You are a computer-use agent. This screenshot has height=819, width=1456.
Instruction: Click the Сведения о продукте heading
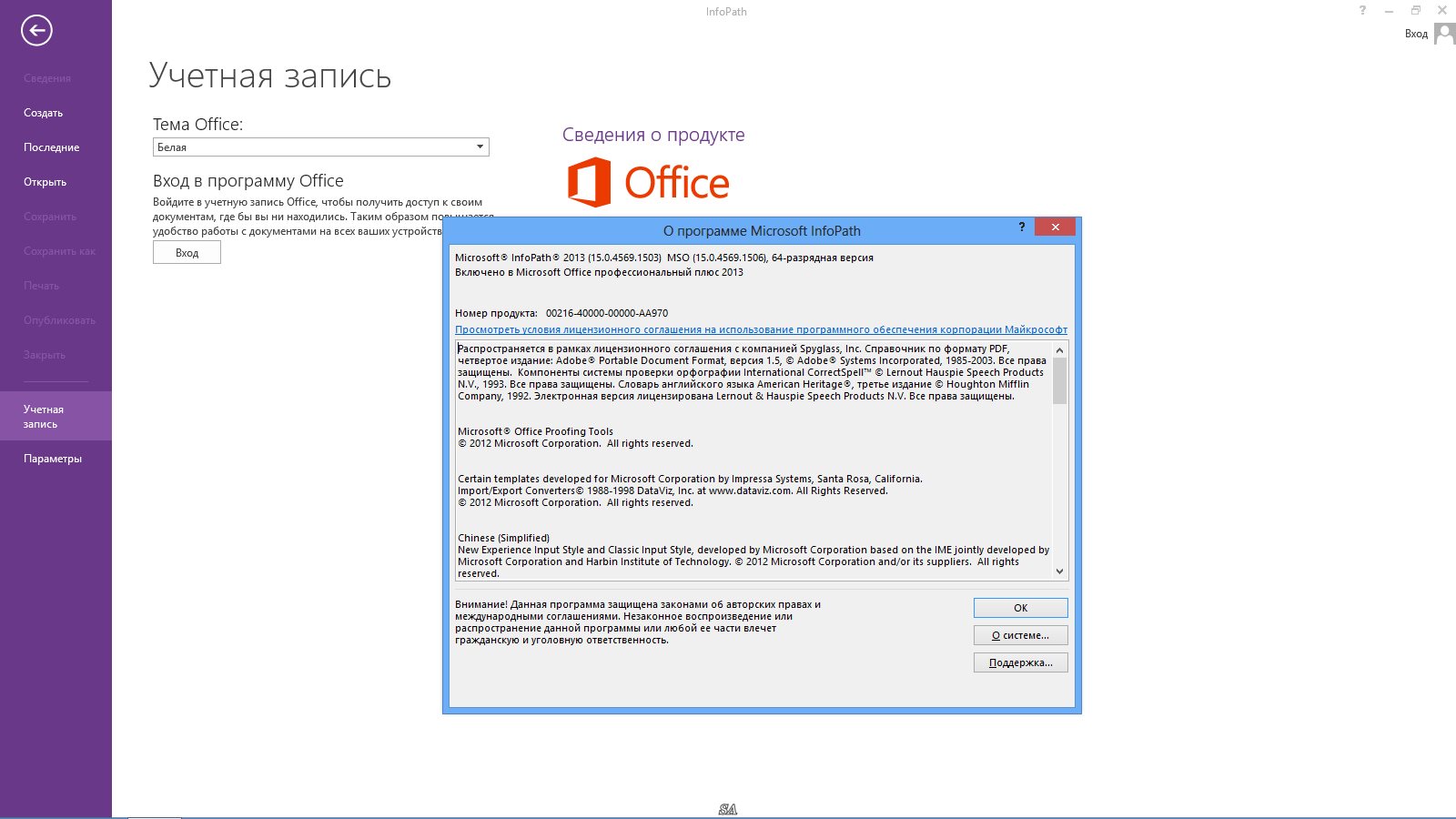click(653, 135)
